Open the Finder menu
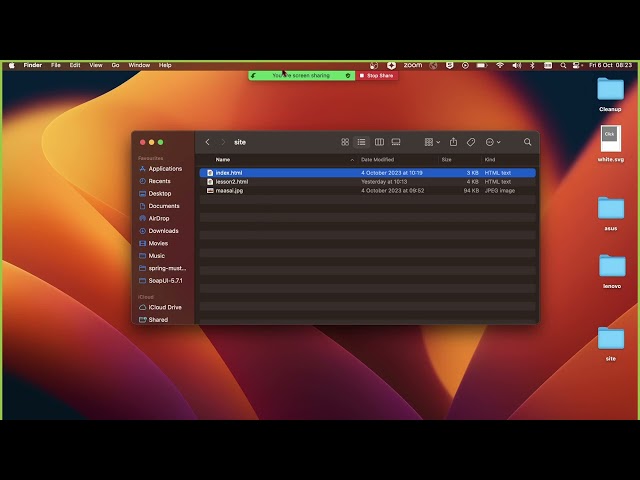Viewport: 640px width, 480px height. point(33,65)
